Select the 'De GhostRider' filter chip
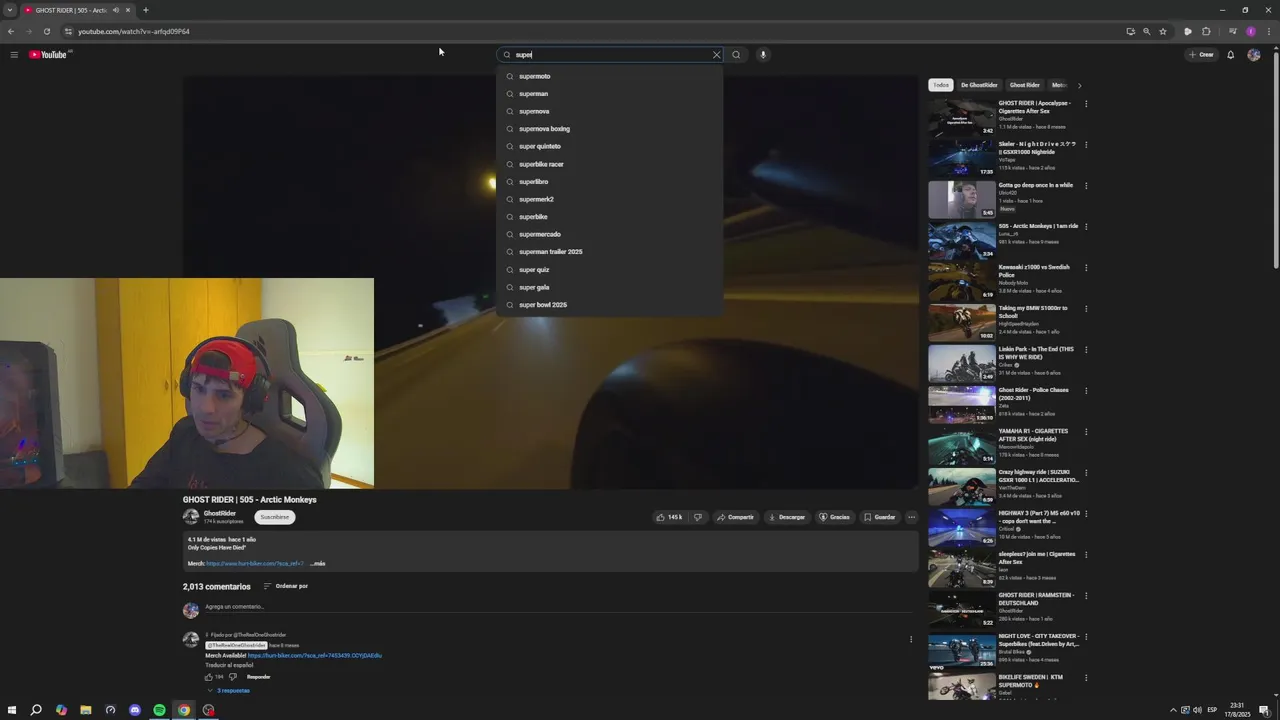The height and width of the screenshot is (720, 1280). pyautogui.click(x=979, y=85)
